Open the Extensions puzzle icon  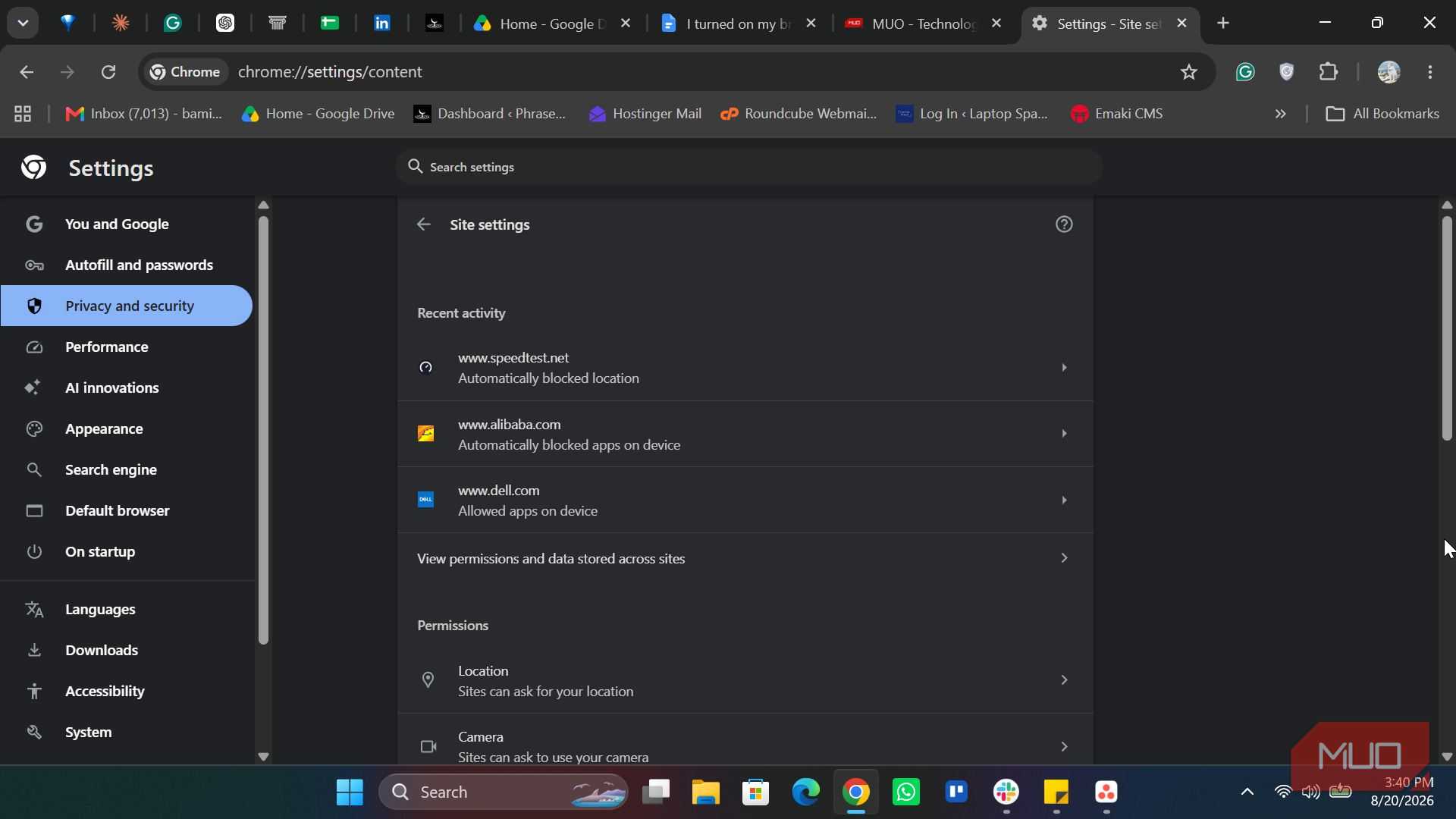tap(1329, 72)
